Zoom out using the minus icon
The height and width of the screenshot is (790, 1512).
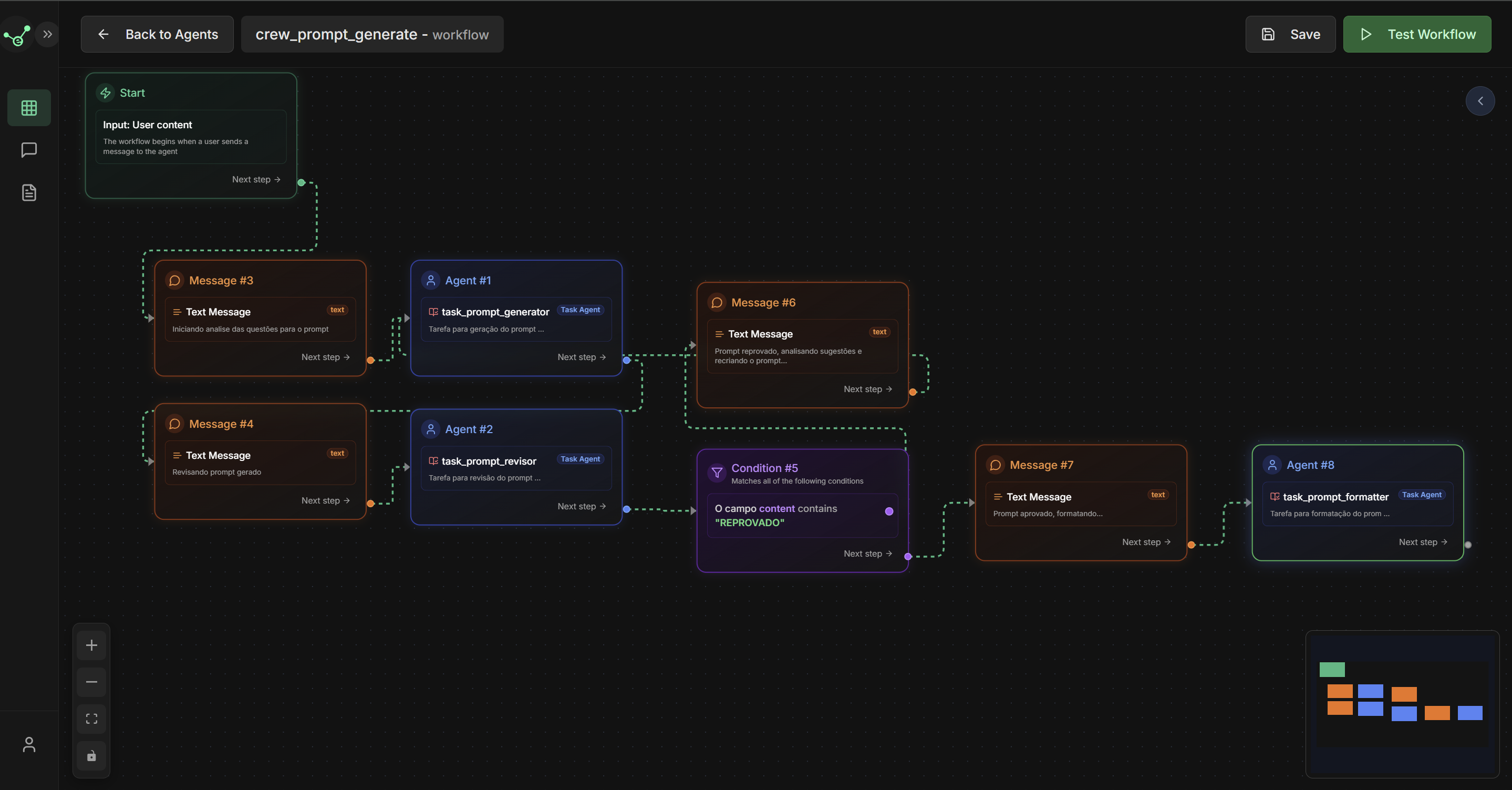(91, 682)
